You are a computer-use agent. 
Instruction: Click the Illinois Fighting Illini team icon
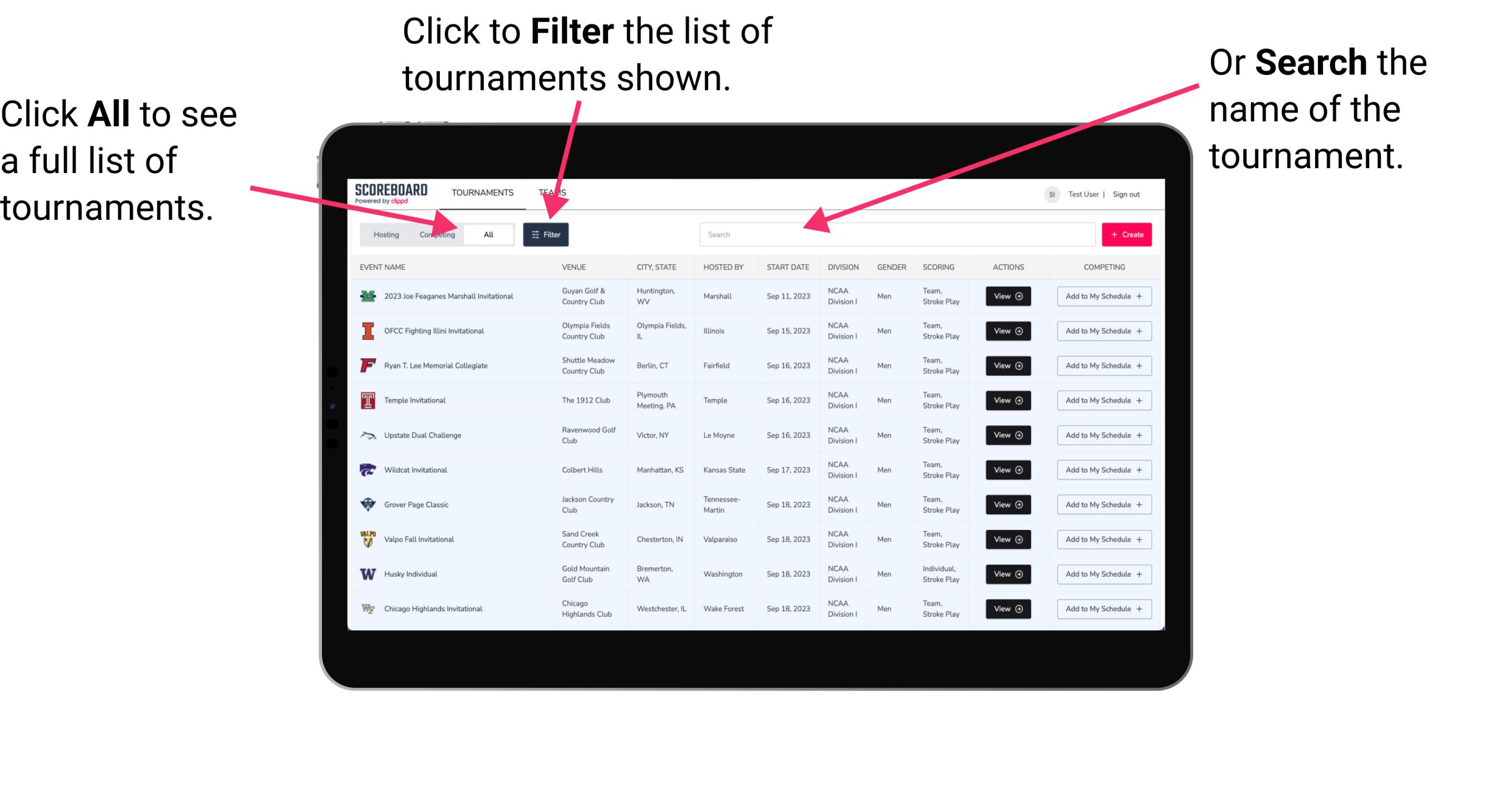[x=367, y=331]
